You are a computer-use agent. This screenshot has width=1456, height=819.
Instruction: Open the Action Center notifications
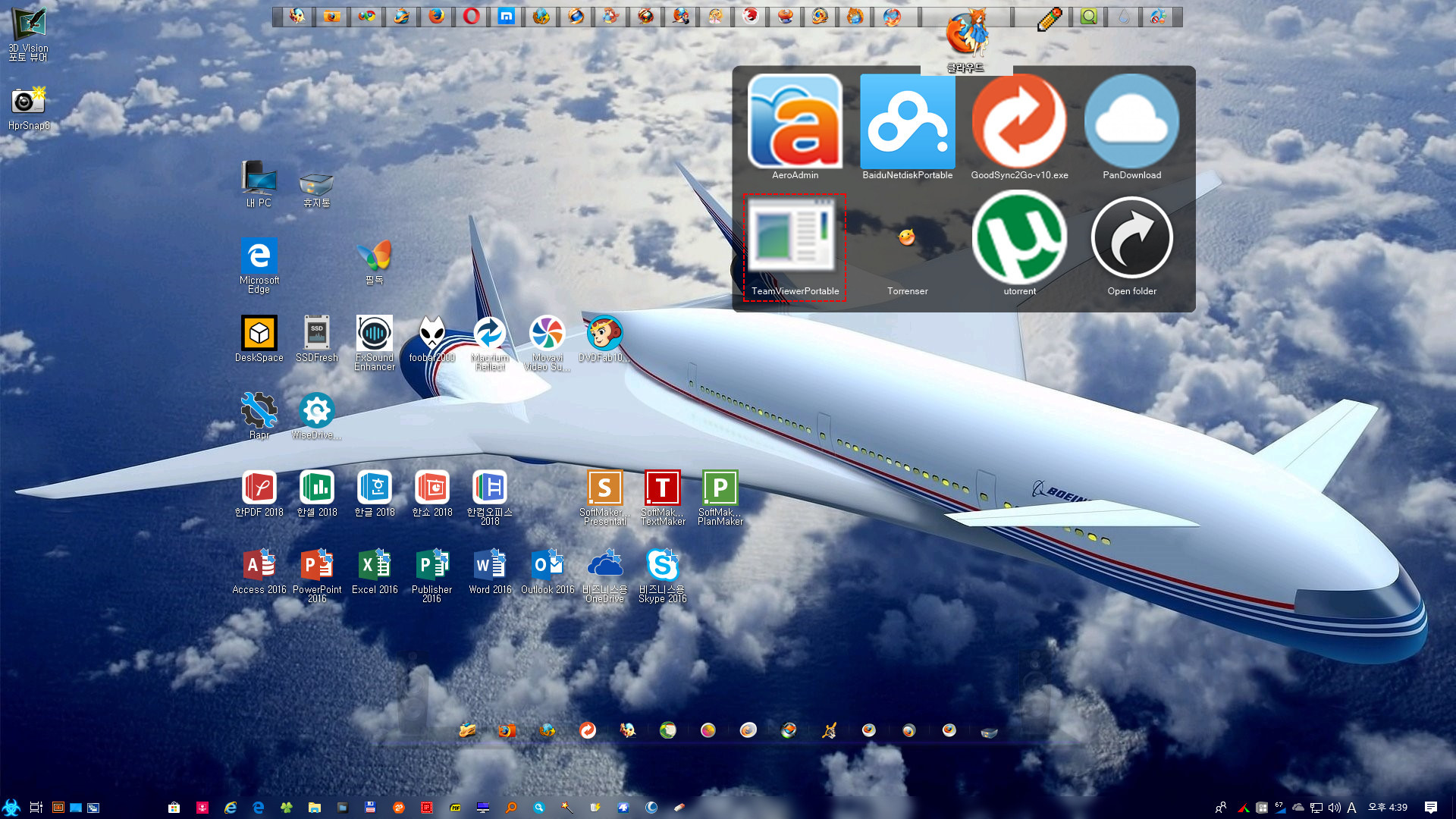pyautogui.click(x=1431, y=808)
